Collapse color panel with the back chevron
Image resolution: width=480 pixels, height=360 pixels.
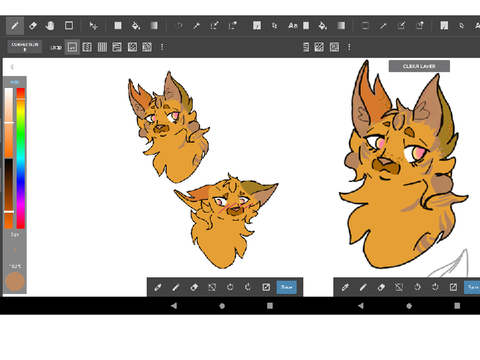click(12, 67)
